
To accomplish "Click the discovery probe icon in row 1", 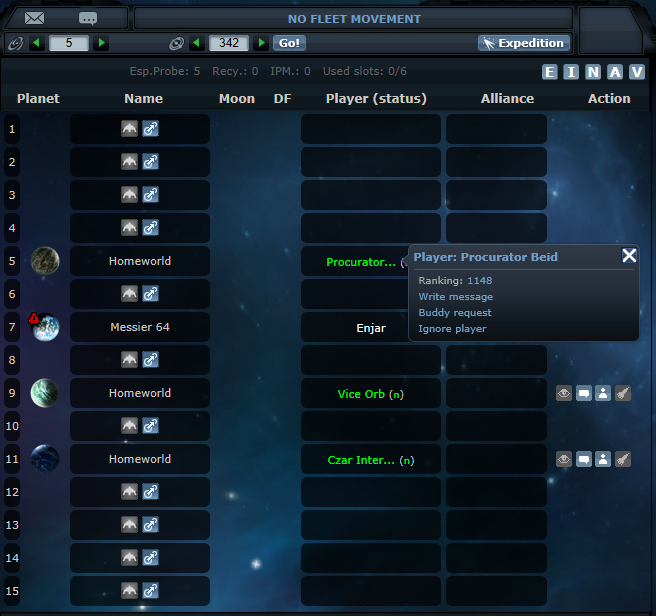I will pyautogui.click(x=151, y=128).
